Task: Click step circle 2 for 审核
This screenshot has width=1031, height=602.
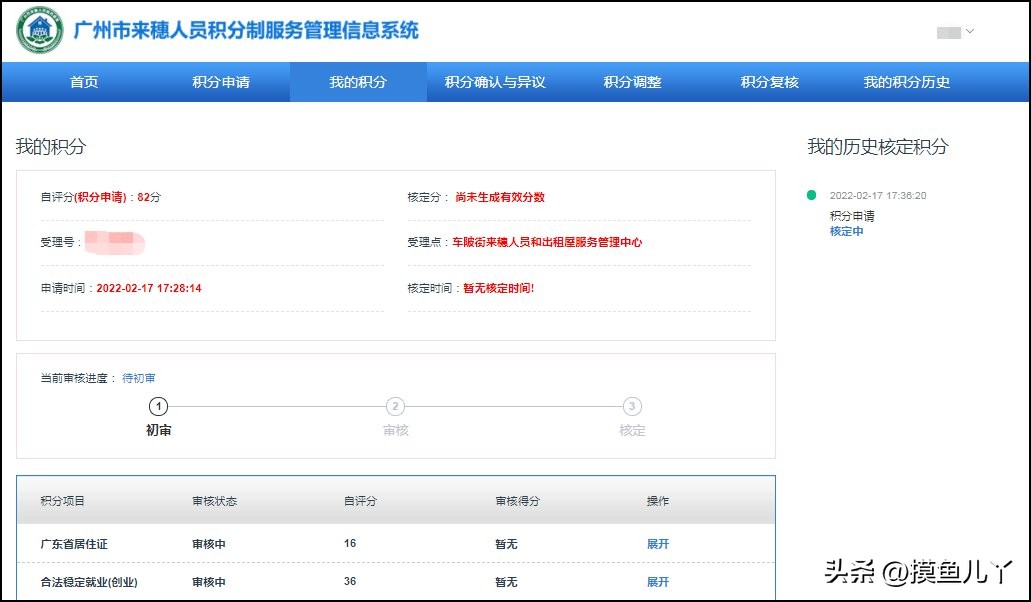Action: (x=395, y=407)
